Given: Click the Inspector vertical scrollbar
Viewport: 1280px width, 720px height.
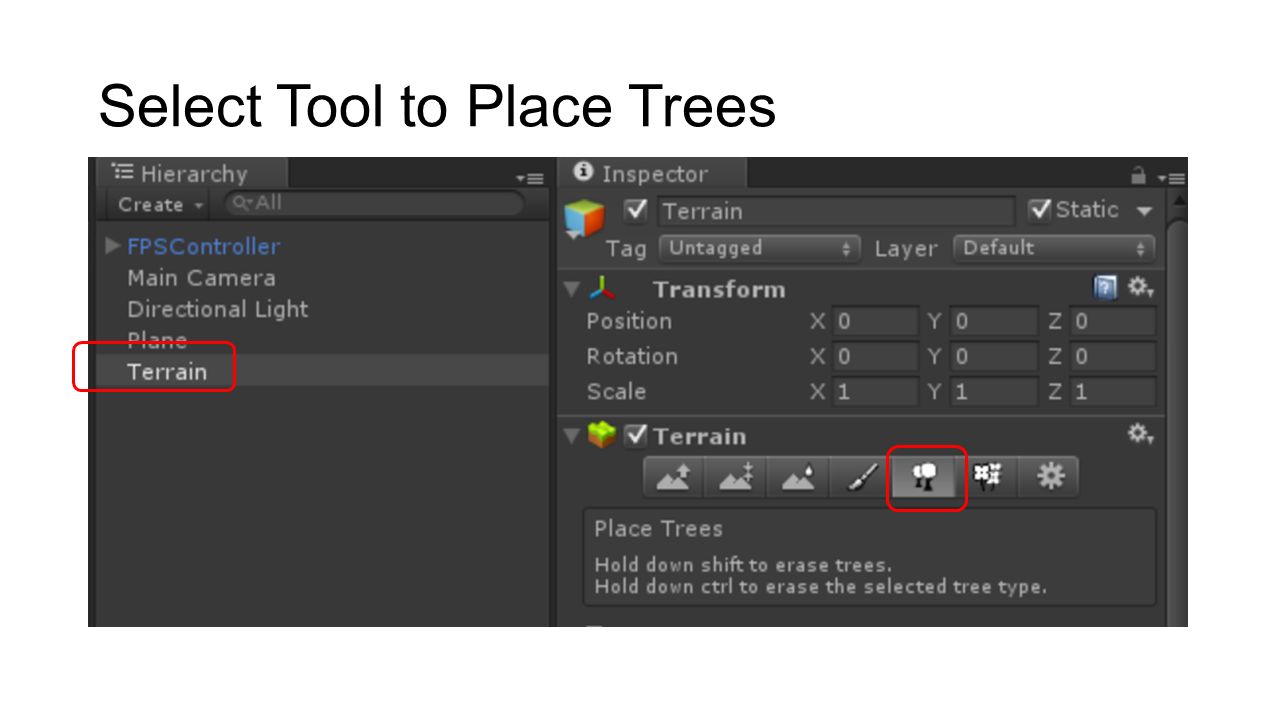Looking at the screenshot, I should tap(1177, 410).
